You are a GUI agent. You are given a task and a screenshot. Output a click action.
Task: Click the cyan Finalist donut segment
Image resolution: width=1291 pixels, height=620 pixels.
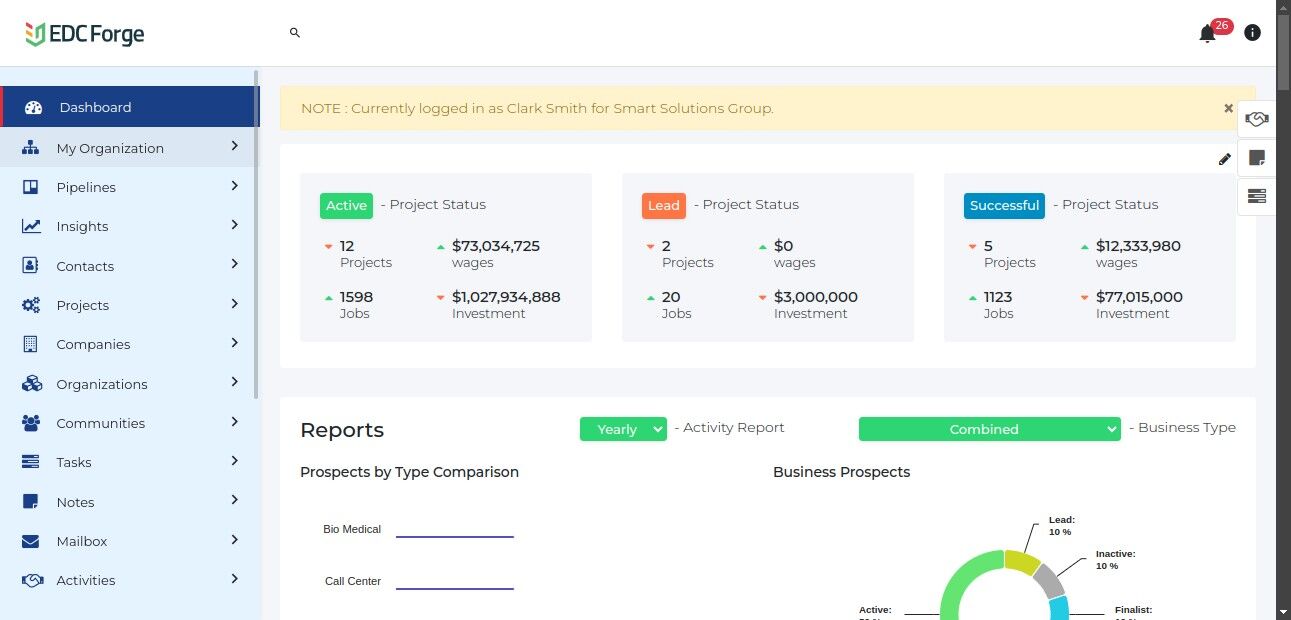(x=1059, y=608)
